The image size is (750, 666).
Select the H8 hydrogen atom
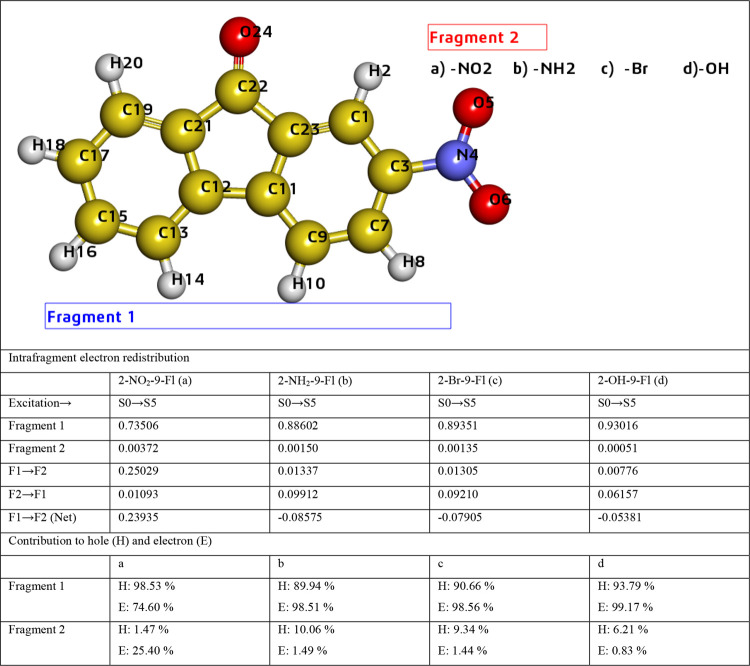[x=402, y=266]
